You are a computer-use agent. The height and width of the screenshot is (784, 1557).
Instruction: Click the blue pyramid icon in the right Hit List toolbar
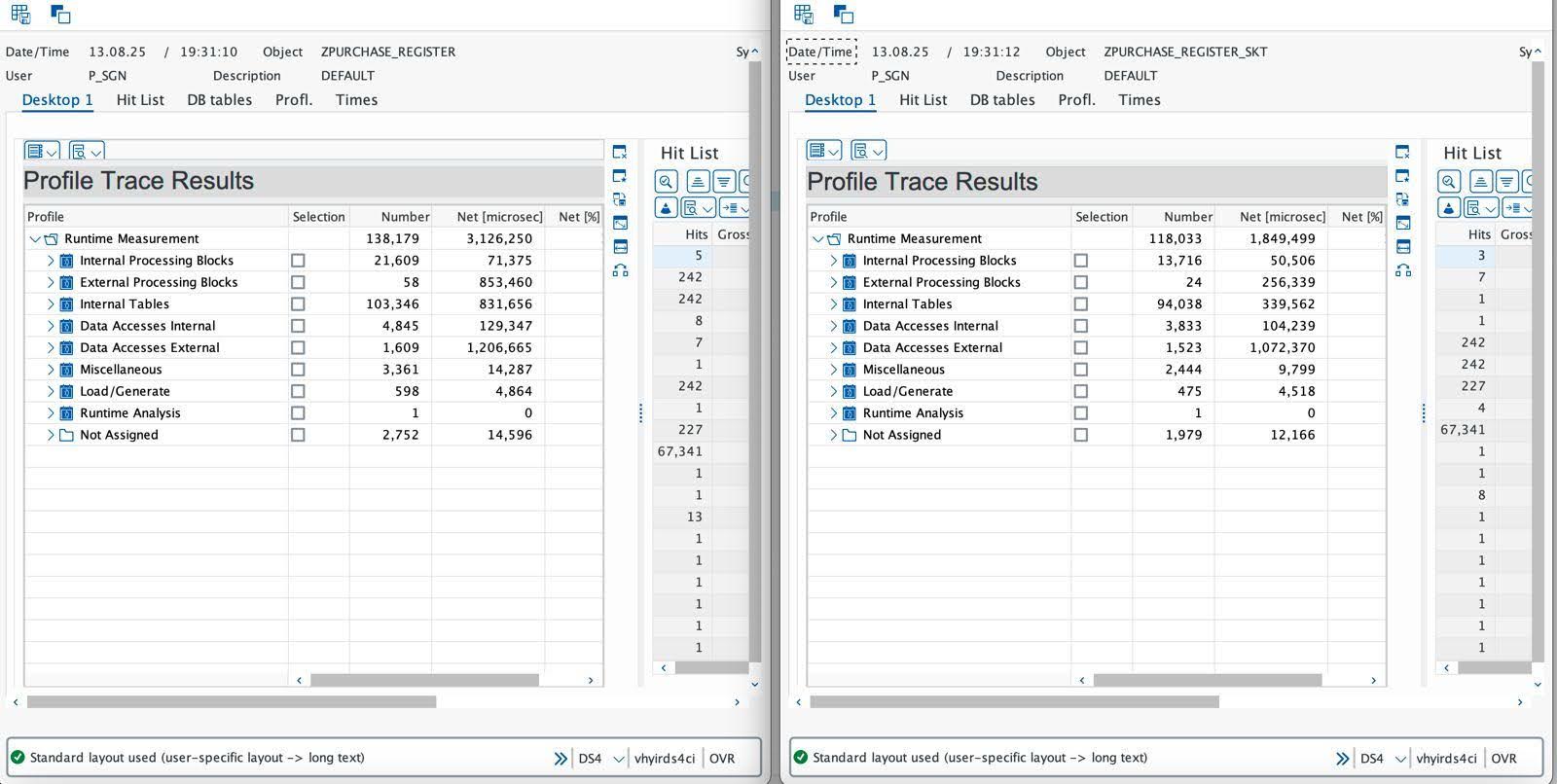click(x=1449, y=207)
